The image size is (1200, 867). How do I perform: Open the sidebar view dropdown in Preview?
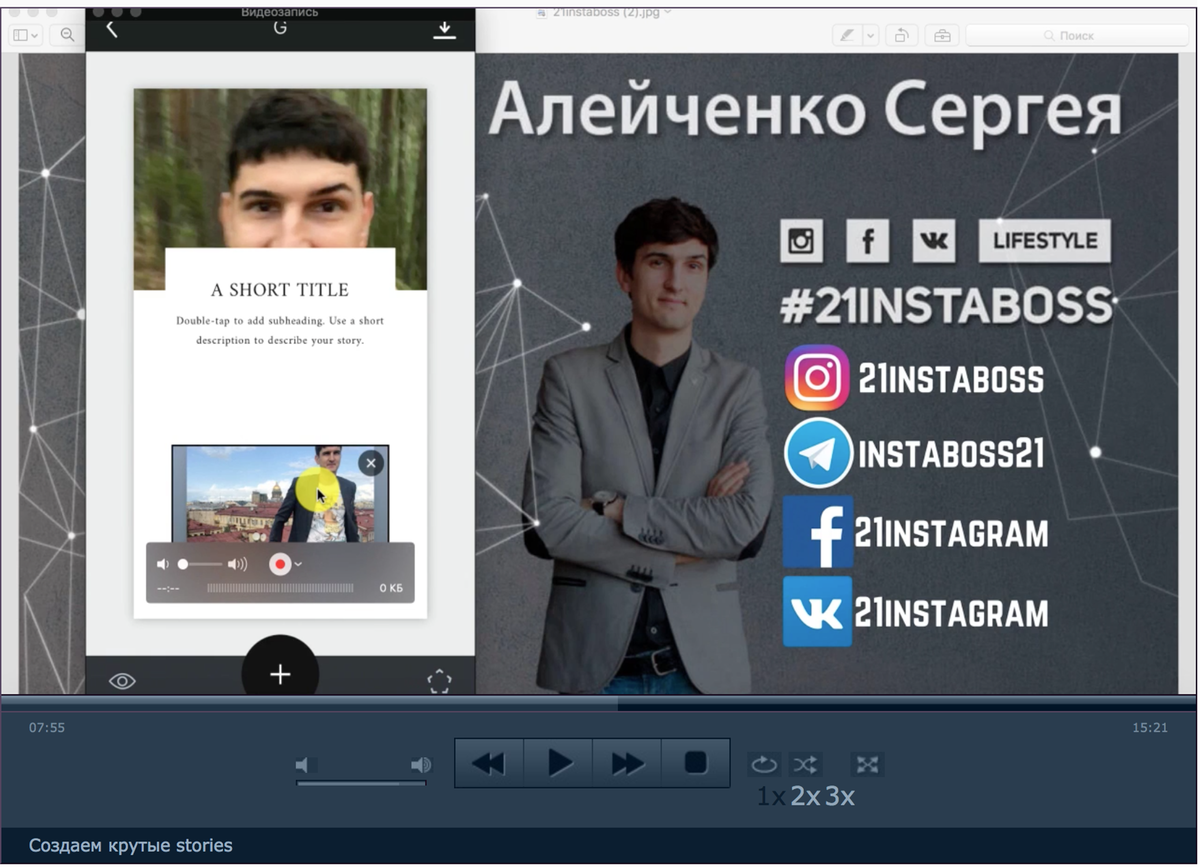click(x=26, y=35)
